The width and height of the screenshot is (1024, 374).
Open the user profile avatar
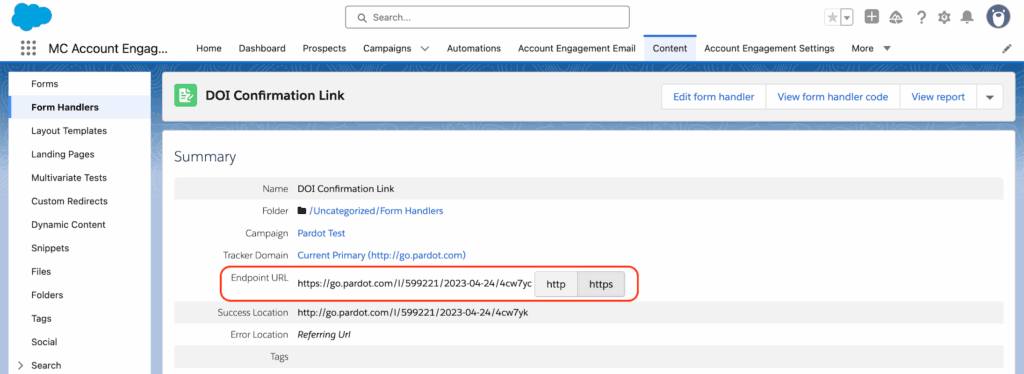[999, 18]
